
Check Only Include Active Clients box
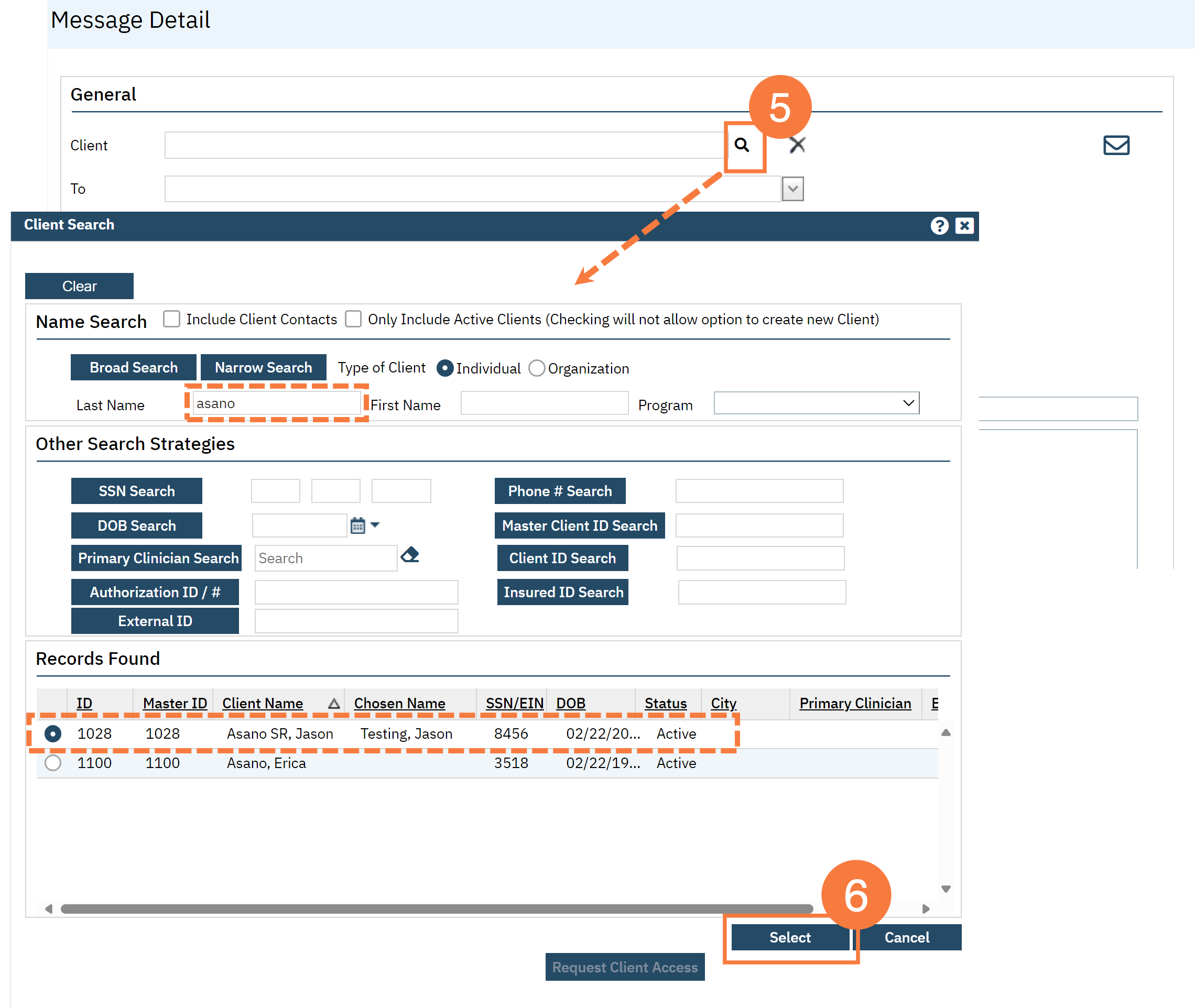(x=353, y=319)
